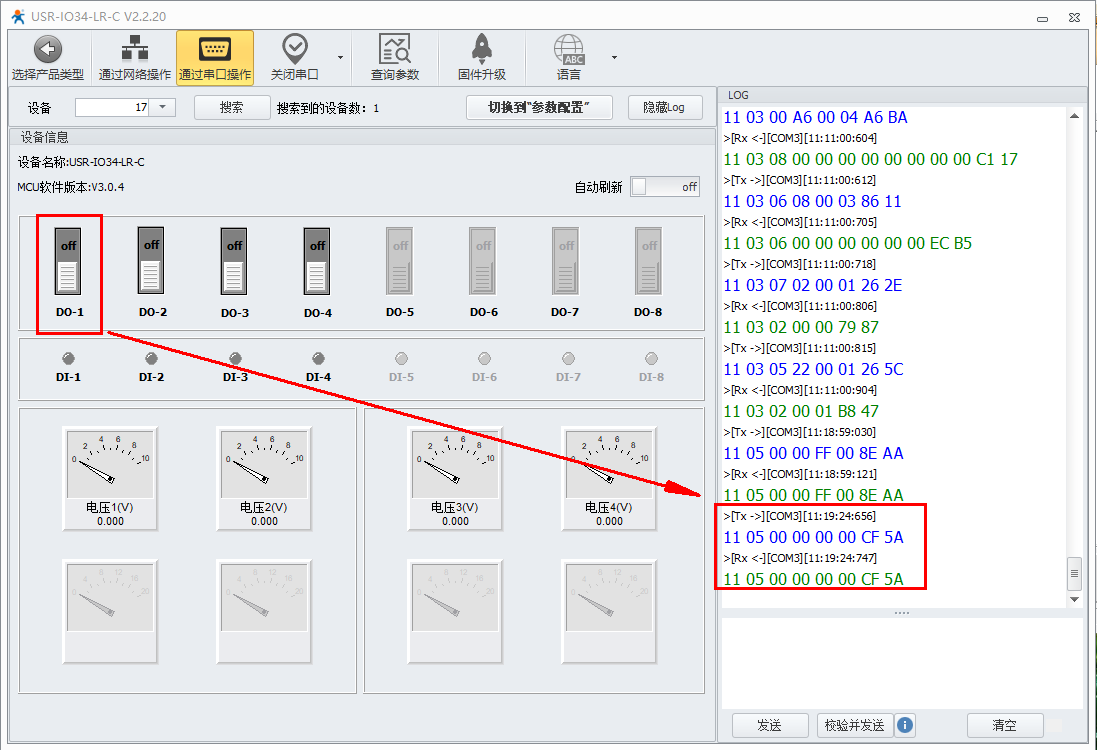This screenshot has width=1097, height=750.
Task: Enable the 自动刷新 auto refresh toggle
Action: coord(665,187)
